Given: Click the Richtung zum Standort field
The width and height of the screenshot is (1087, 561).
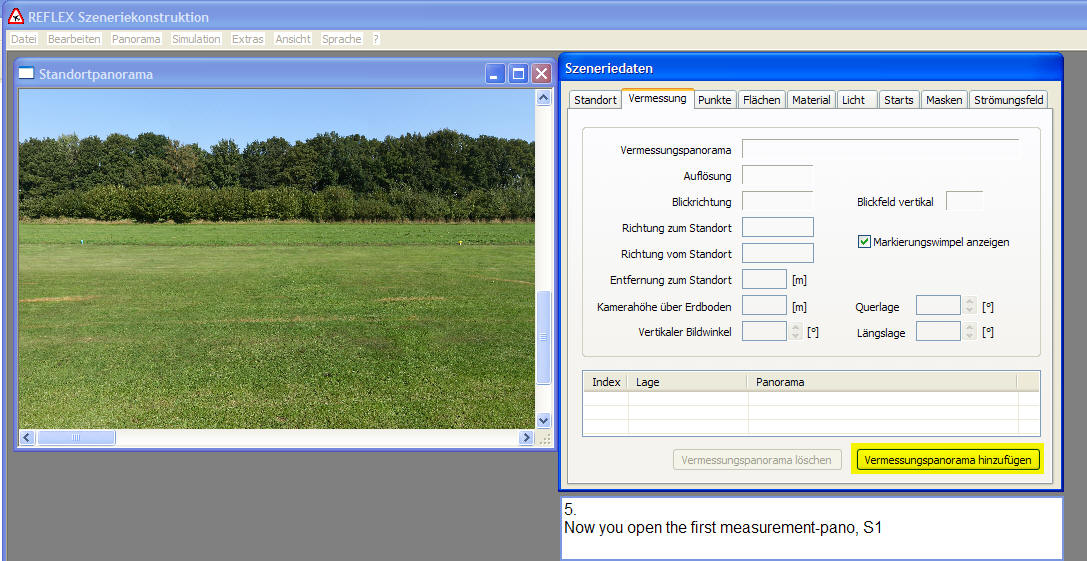Looking at the screenshot, I should pos(777,227).
